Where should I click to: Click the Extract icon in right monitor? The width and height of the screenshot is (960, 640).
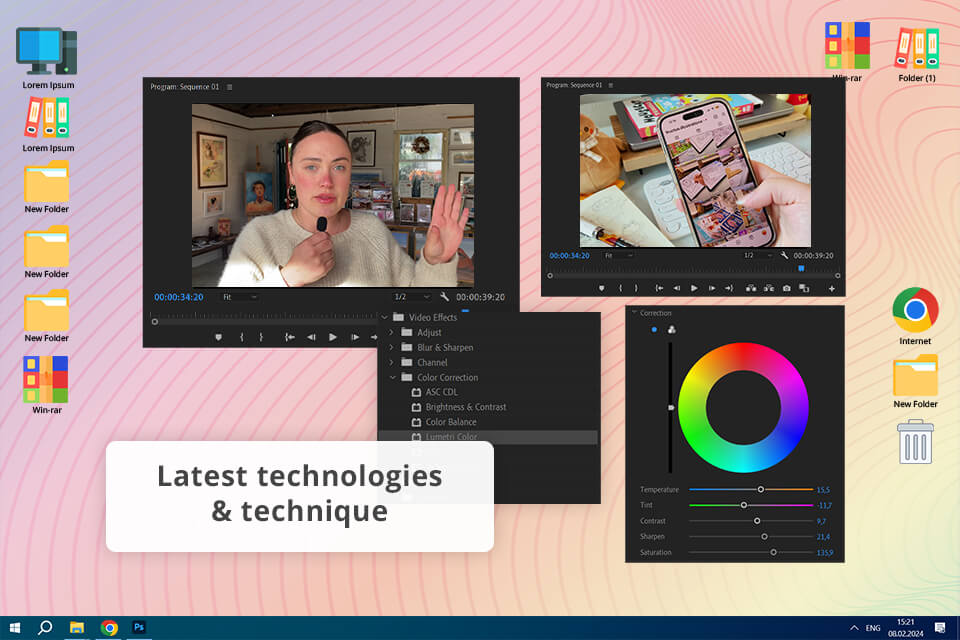pos(769,288)
